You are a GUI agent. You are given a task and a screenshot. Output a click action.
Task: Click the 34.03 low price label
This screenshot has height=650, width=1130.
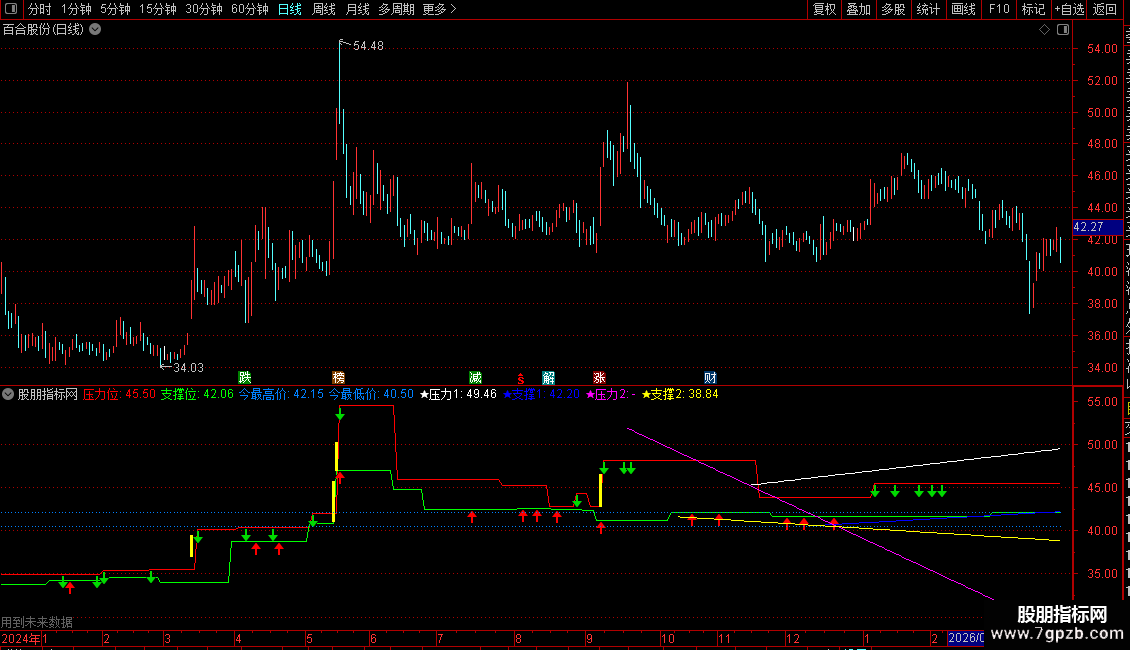(188, 368)
